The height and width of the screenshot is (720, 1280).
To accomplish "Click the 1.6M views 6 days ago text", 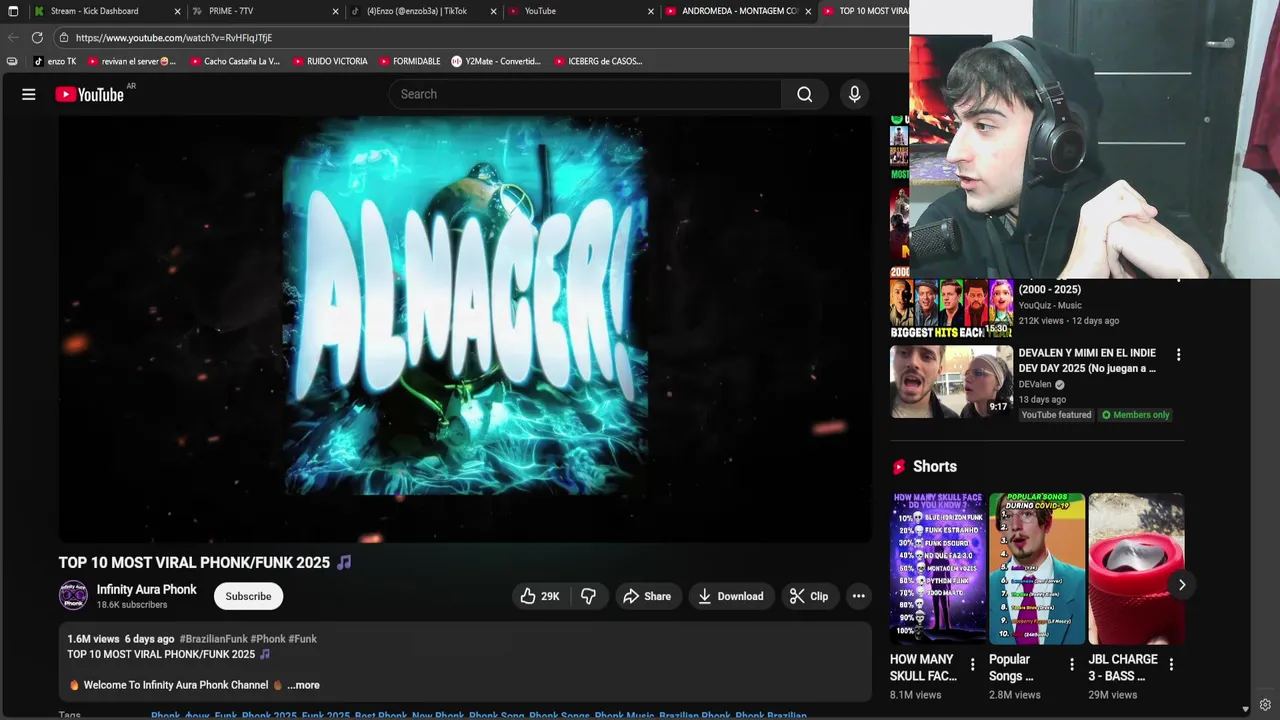I will tap(120, 638).
